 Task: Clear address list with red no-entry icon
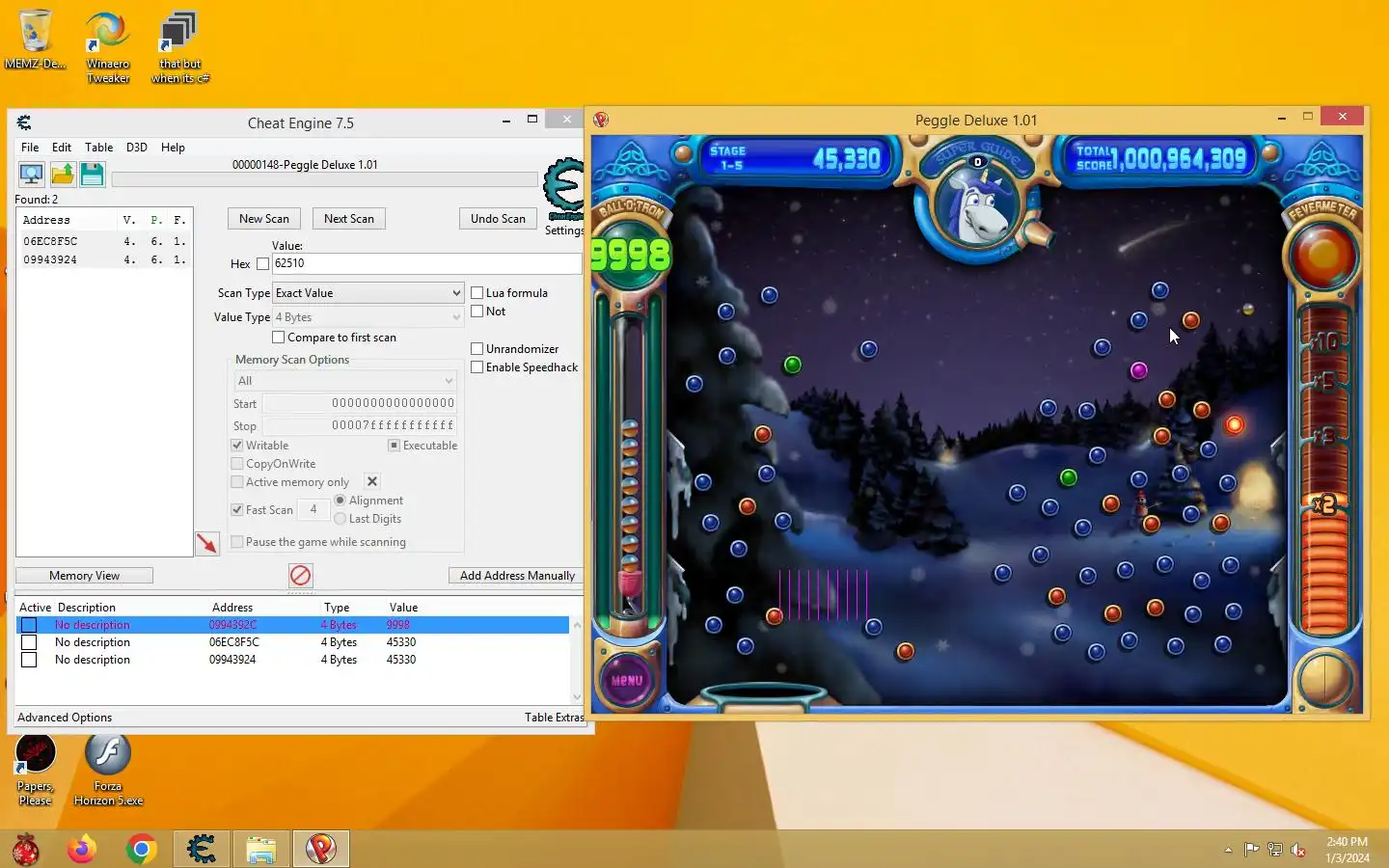coord(300,576)
